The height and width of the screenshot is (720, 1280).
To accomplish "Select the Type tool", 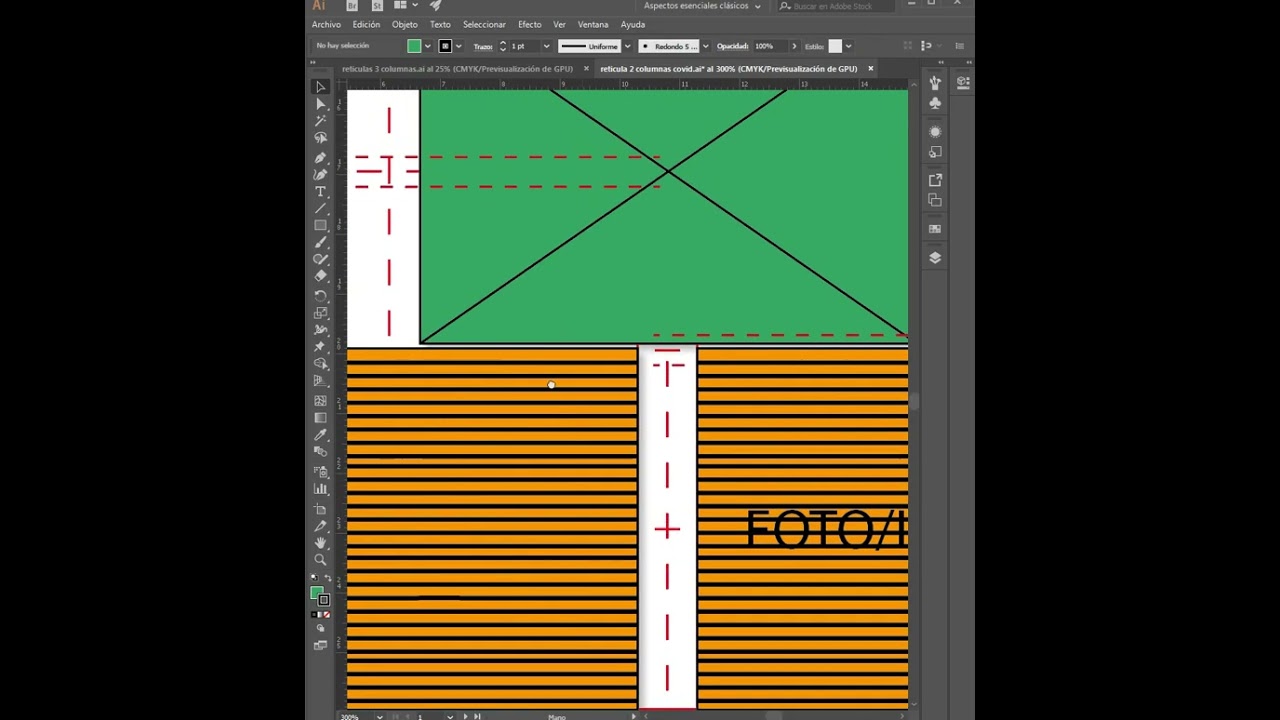I will coord(320,191).
